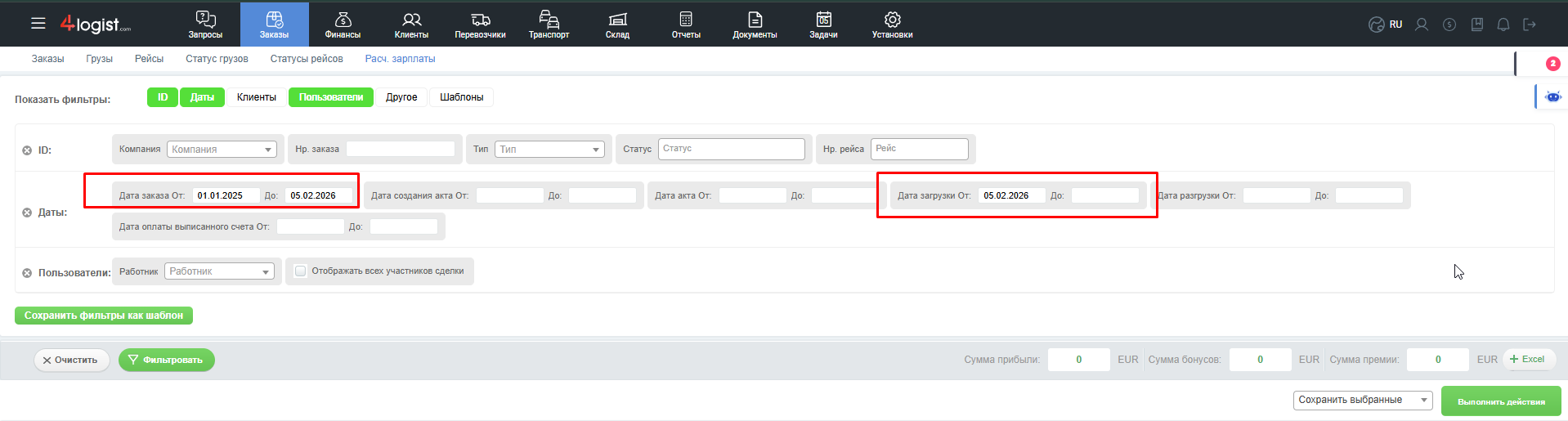Open the notifications bell icon
This screenshot has height=421, width=1568.
pos(1503,25)
